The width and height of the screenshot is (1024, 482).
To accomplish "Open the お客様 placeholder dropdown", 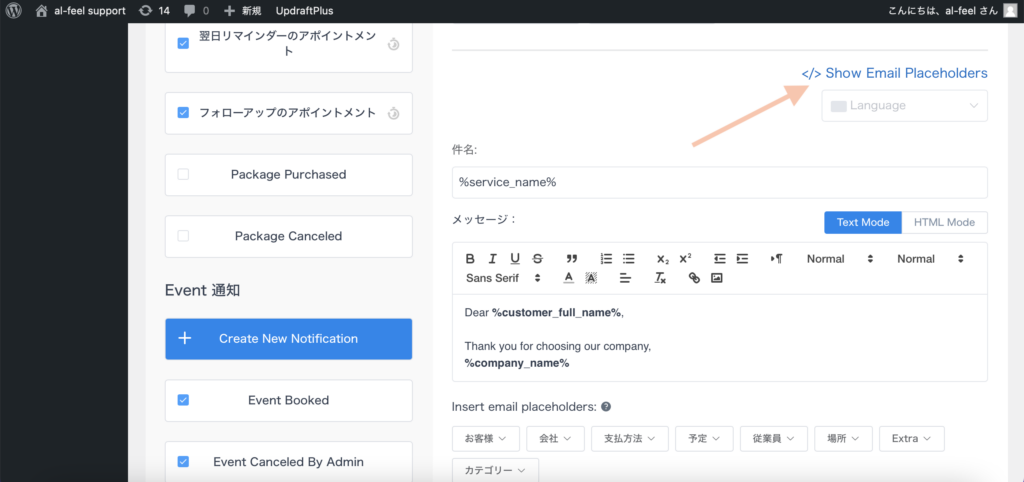I will pos(486,438).
